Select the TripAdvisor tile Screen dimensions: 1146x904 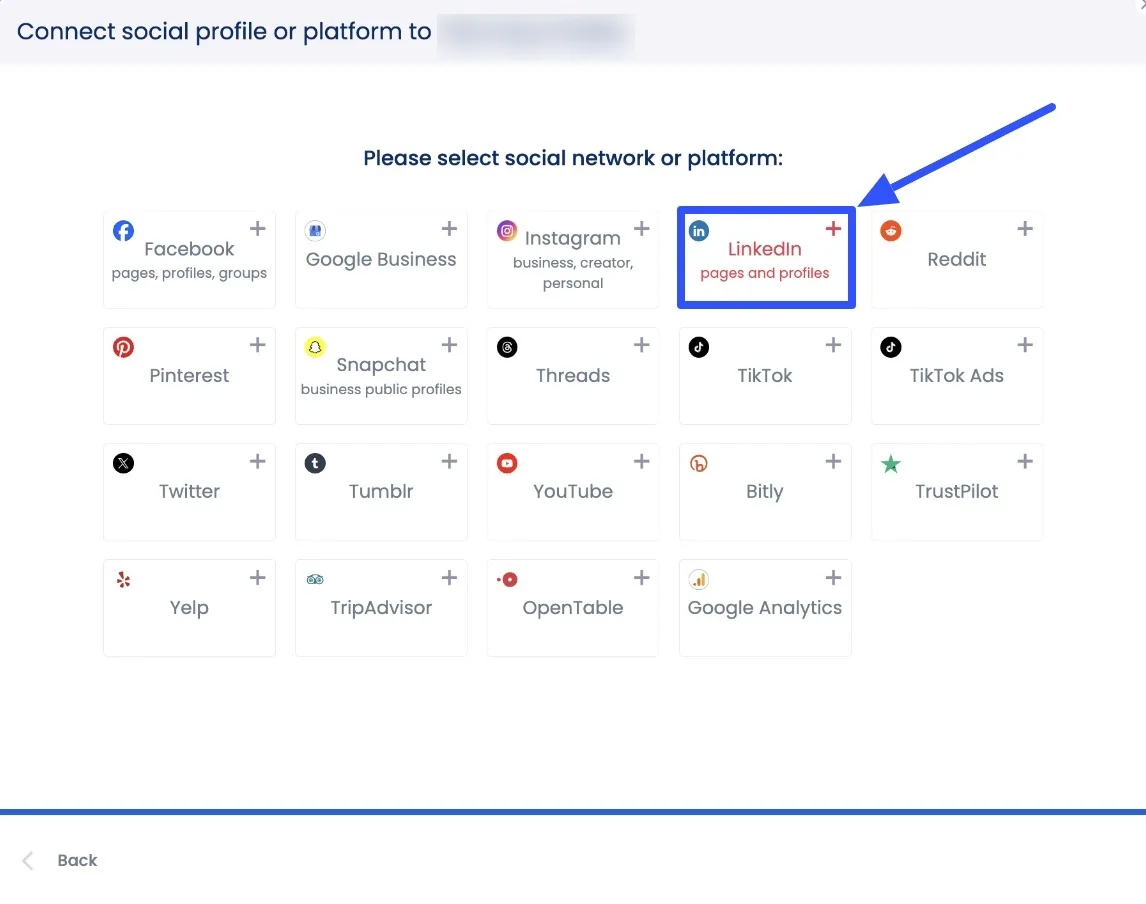(x=381, y=608)
